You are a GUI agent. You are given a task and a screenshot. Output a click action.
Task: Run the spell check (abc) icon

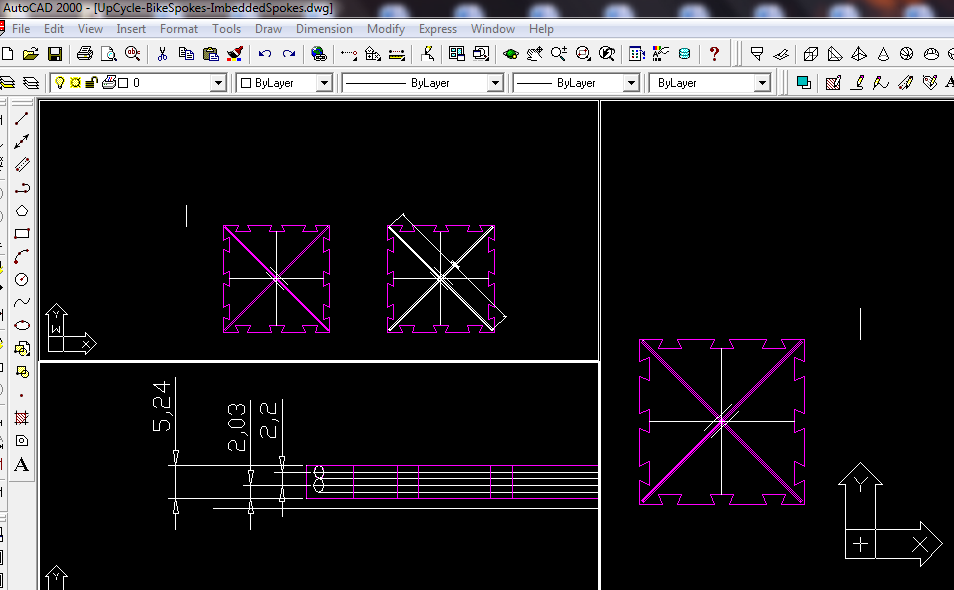[133, 54]
